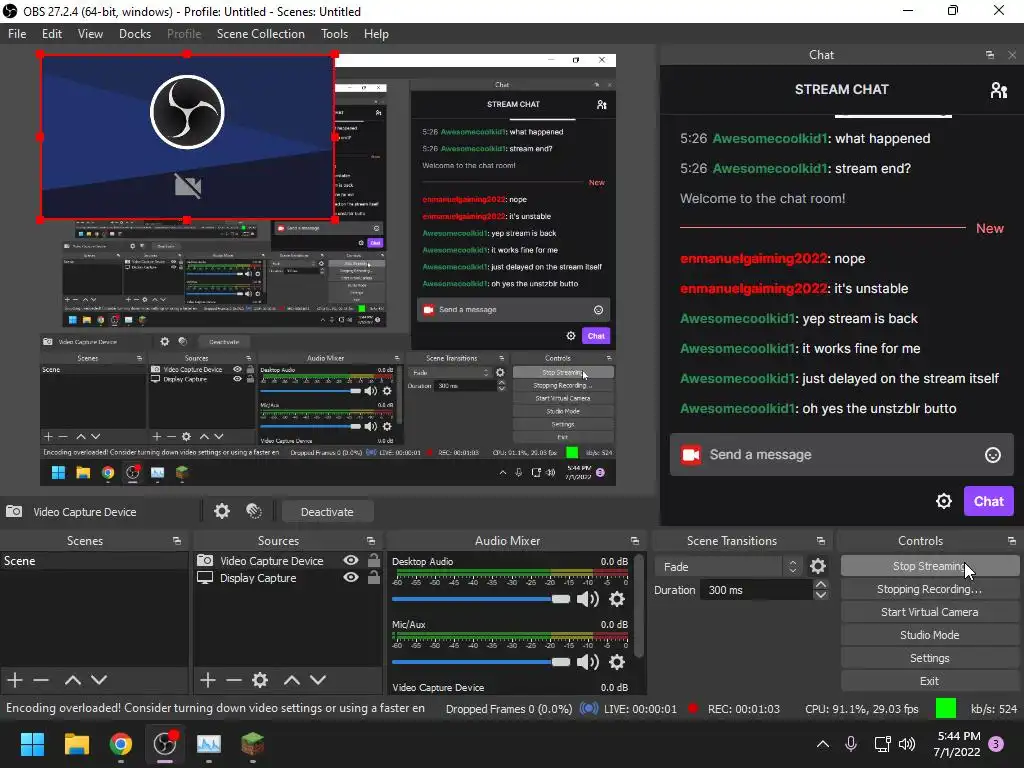Open chat settings gear icon

click(x=944, y=501)
